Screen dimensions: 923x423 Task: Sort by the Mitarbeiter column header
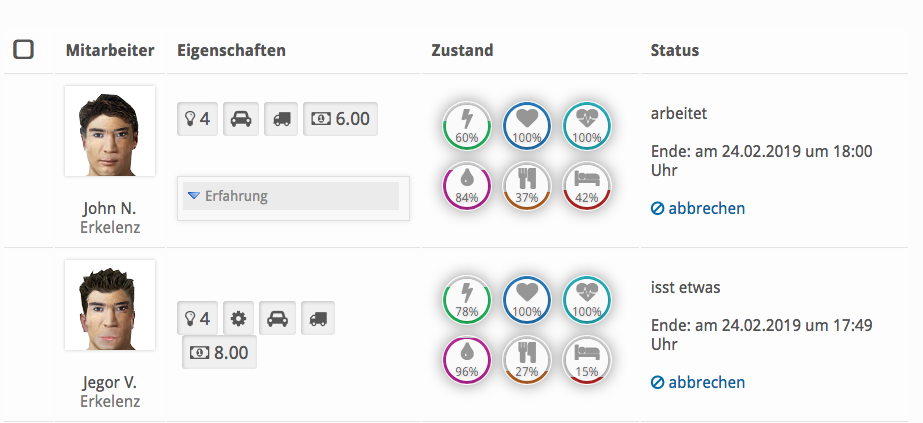tap(110, 50)
